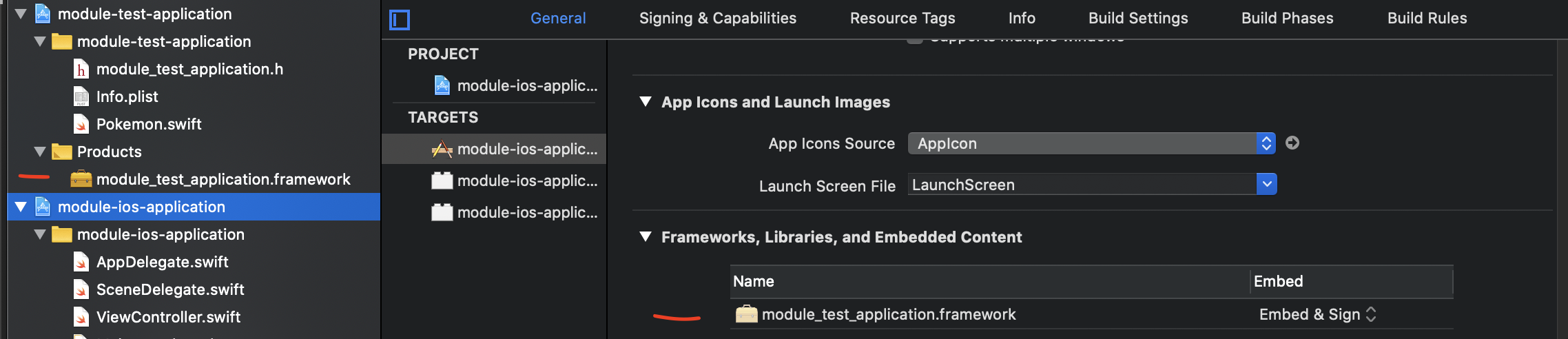Open the Build Settings tab
This screenshot has height=339, width=1568.
tap(1138, 19)
